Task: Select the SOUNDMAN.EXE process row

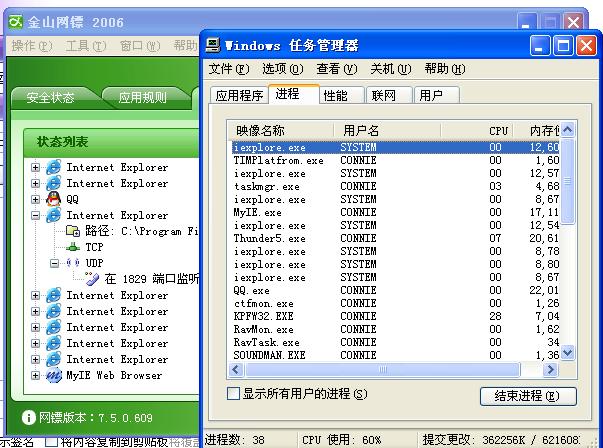Action: tap(395, 355)
